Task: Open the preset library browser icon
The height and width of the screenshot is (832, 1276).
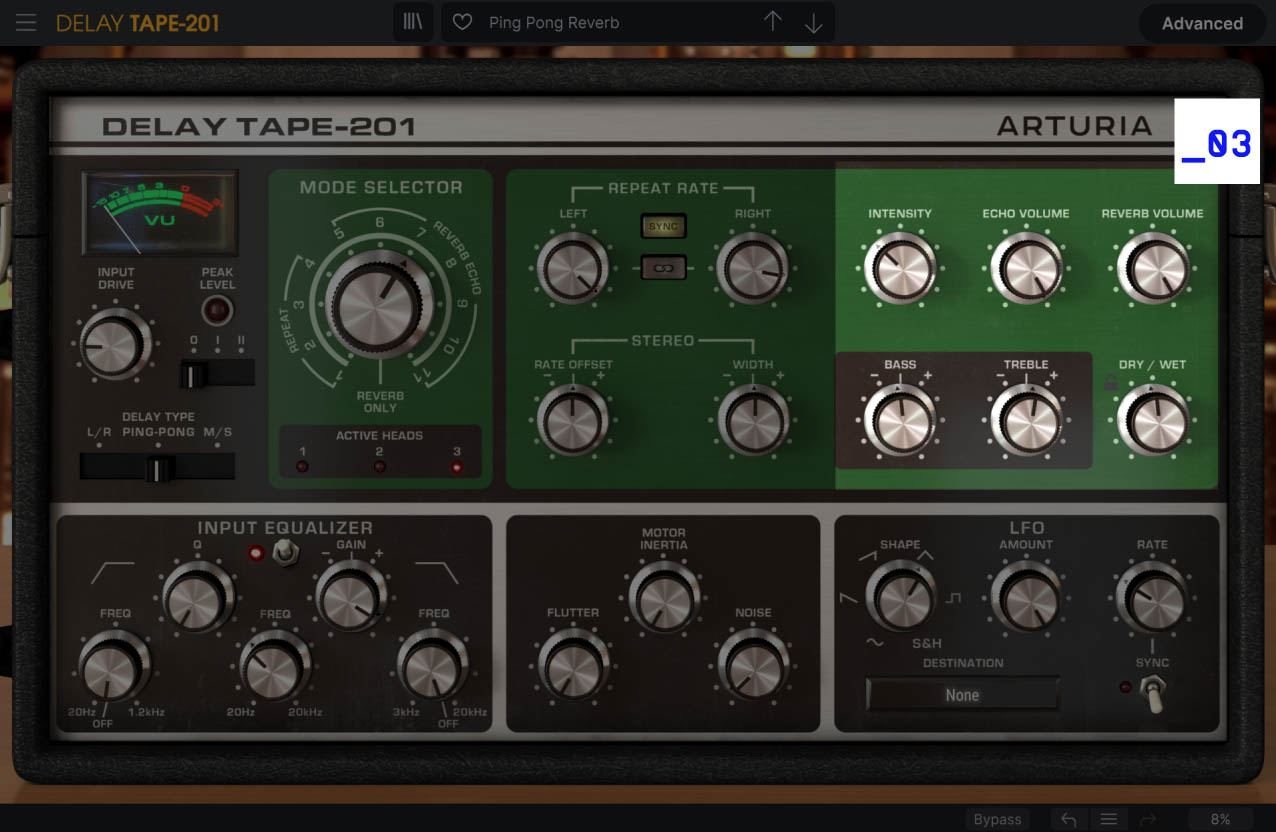Action: (x=411, y=22)
